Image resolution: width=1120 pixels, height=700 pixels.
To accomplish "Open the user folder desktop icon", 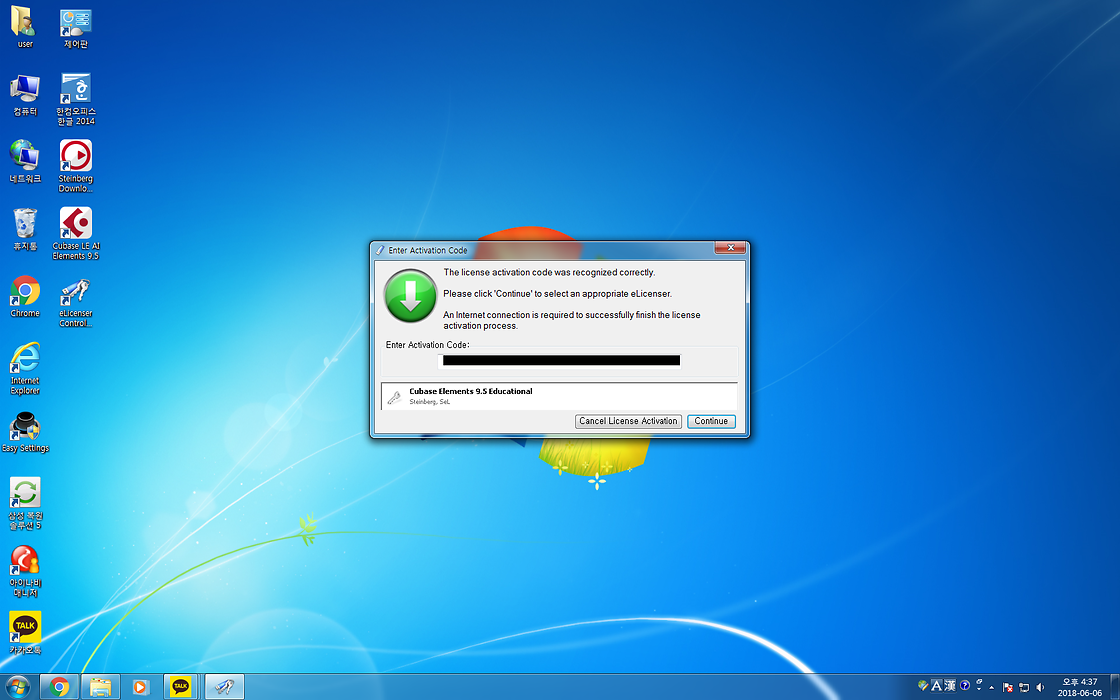I will coord(25,27).
